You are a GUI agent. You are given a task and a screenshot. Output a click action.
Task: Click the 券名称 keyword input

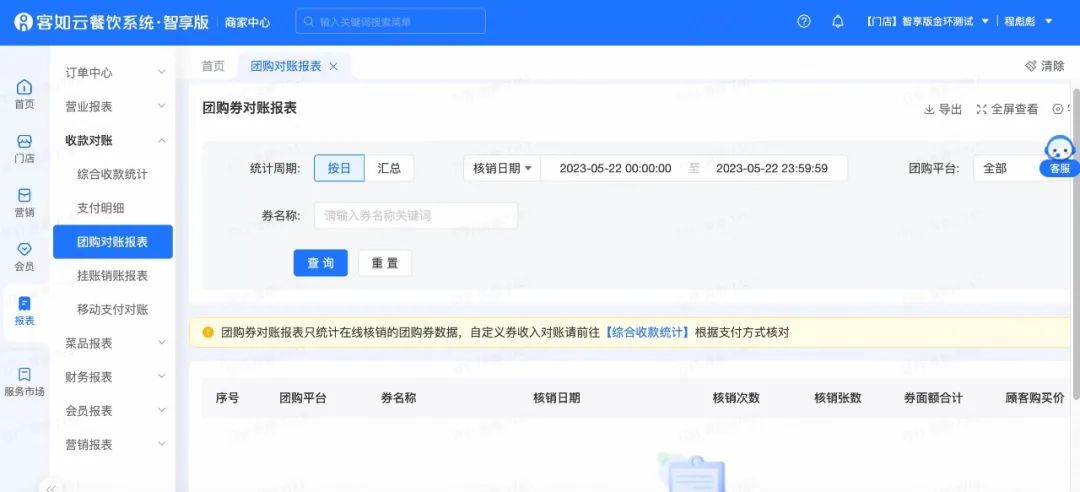tap(416, 216)
